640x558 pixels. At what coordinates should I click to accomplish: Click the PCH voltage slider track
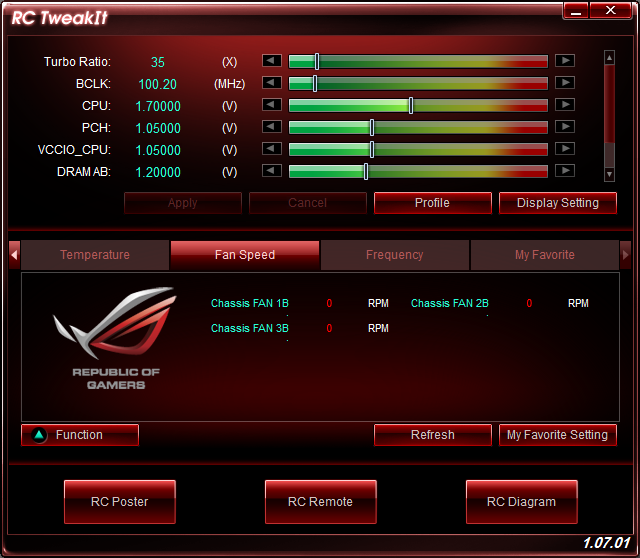pyautogui.click(x=418, y=128)
